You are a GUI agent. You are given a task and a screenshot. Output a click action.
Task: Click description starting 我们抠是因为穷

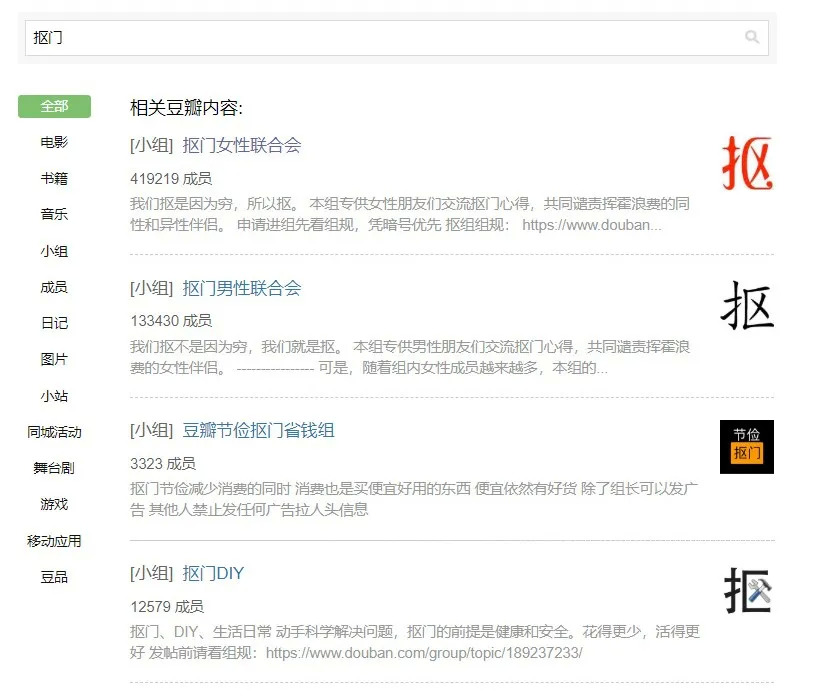(x=410, y=214)
